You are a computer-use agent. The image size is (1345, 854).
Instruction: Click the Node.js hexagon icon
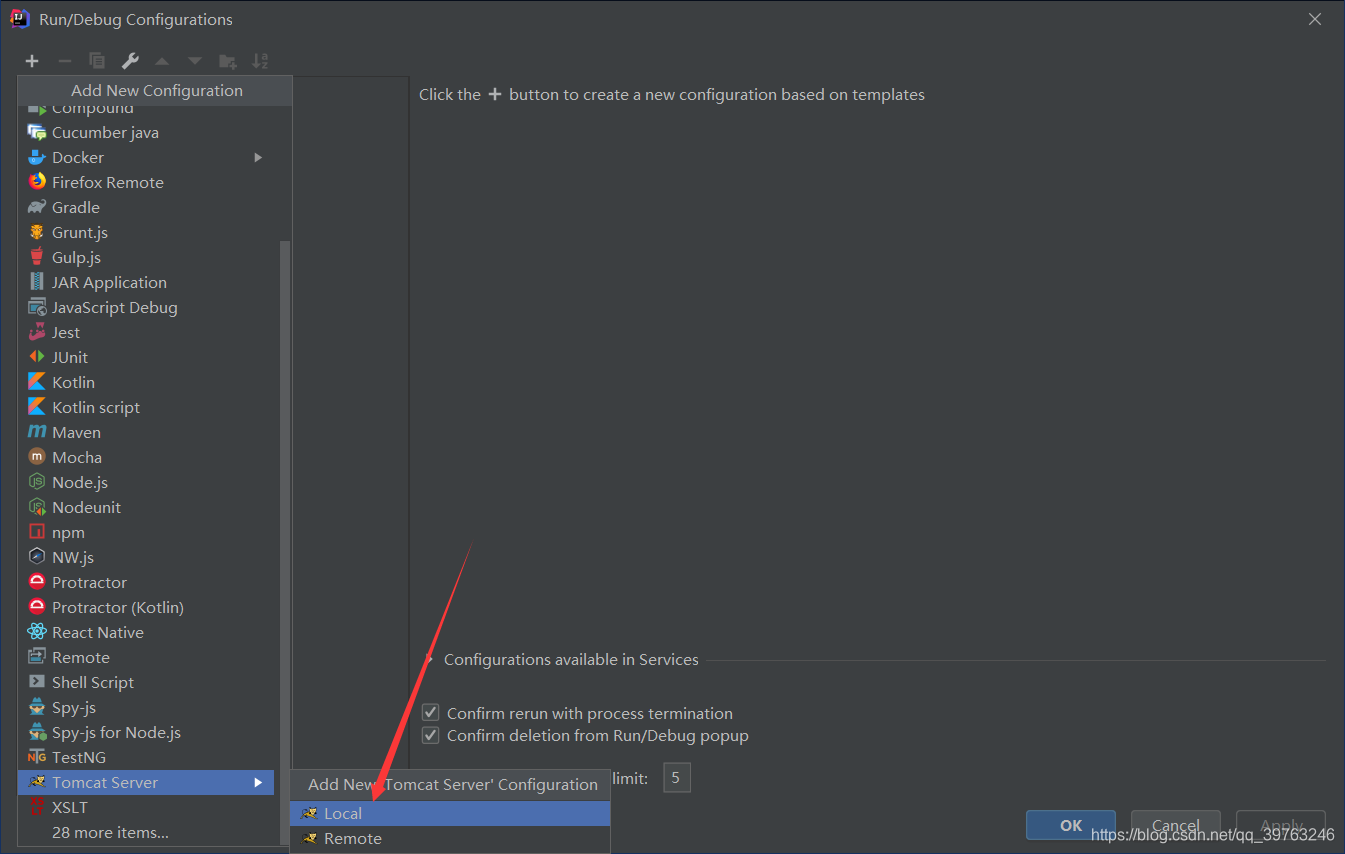tap(37, 482)
